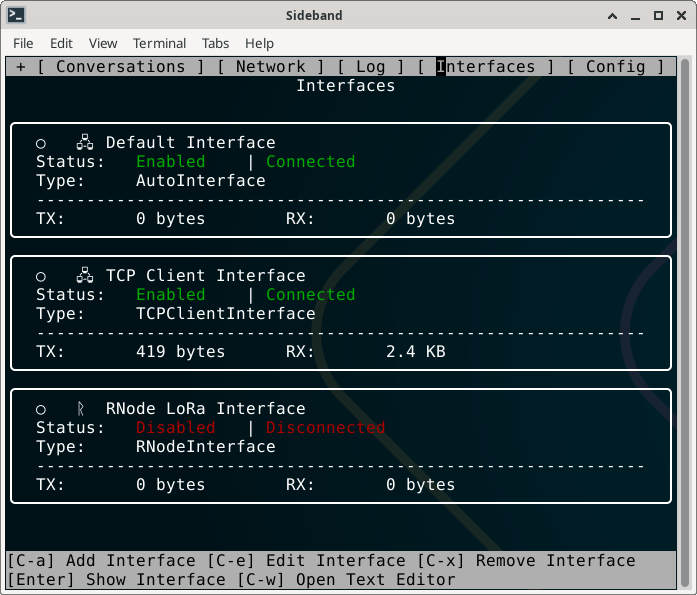Click the network icon beside Default Interface

coord(84,143)
